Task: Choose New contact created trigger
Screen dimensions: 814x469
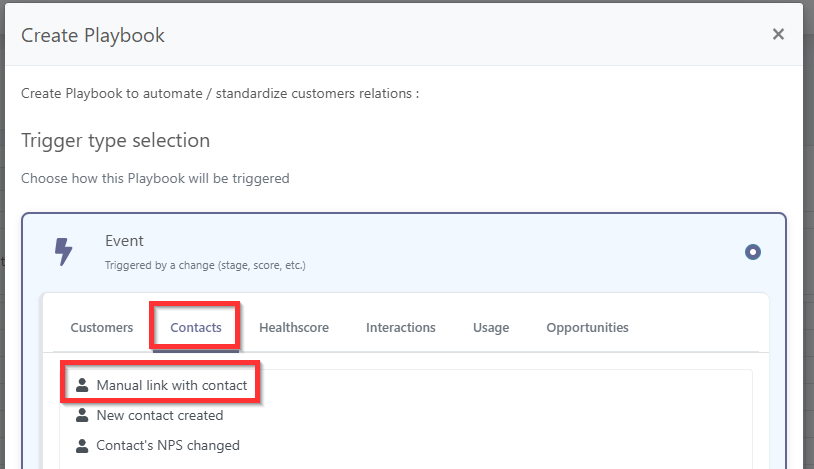Action: pyautogui.click(x=160, y=416)
